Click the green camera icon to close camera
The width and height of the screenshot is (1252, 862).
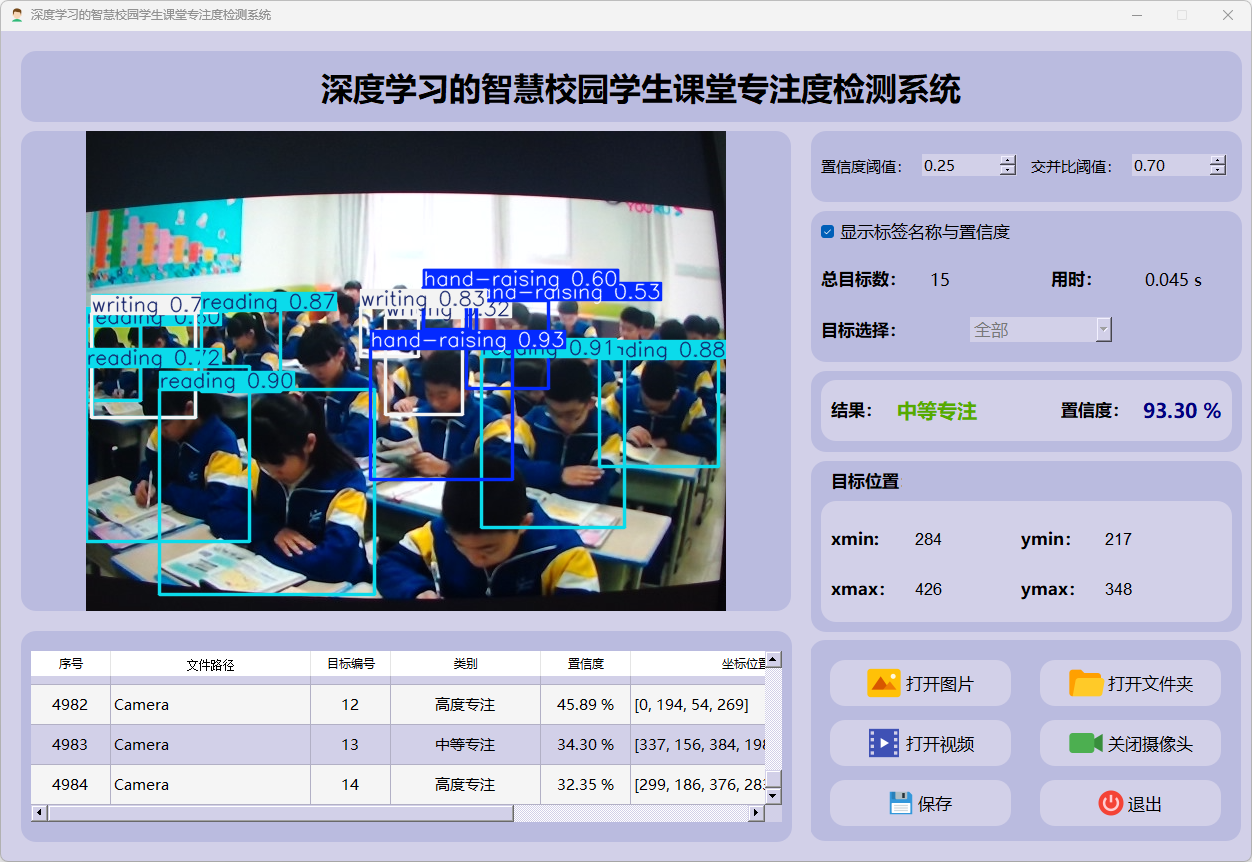click(x=1085, y=743)
